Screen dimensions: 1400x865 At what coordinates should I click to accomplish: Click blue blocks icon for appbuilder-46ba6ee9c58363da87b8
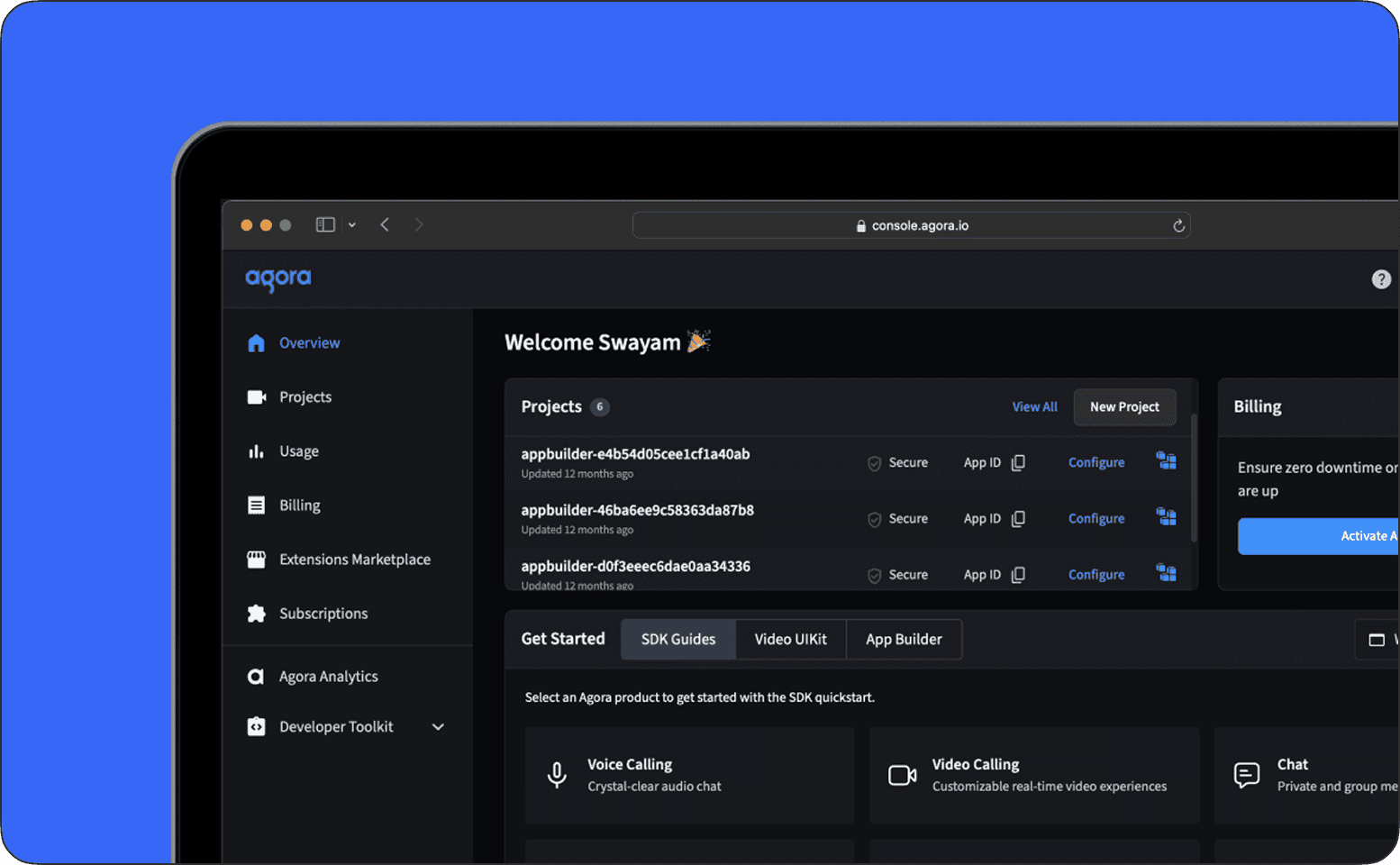point(1166,517)
